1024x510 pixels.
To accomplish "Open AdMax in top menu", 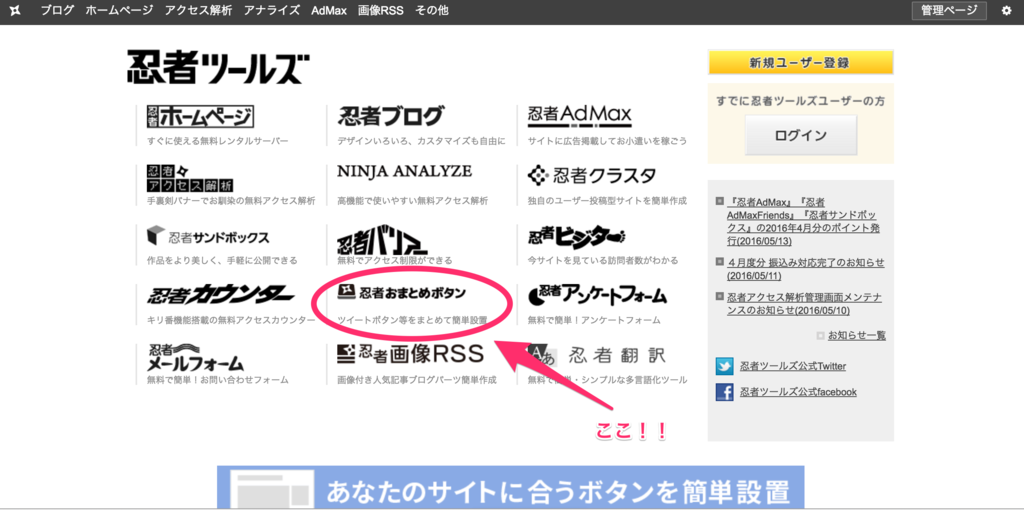I will click(x=329, y=10).
